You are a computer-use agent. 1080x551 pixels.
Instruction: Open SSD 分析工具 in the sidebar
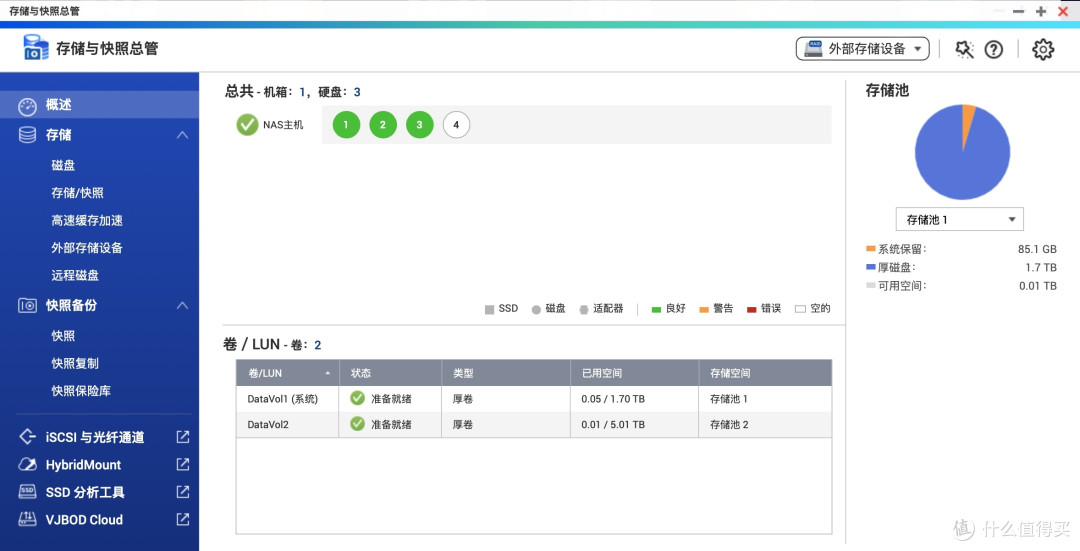[x=85, y=492]
